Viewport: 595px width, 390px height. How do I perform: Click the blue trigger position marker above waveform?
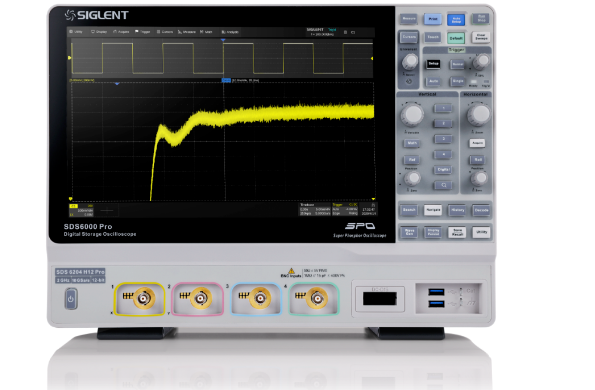click(223, 40)
